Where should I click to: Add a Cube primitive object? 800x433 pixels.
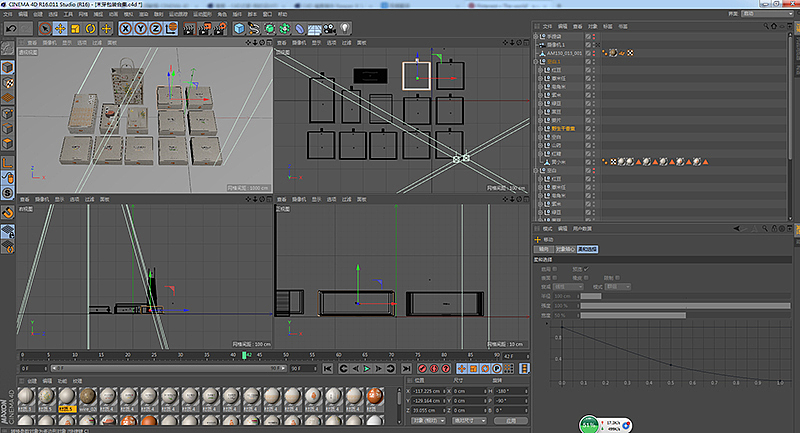(239, 29)
